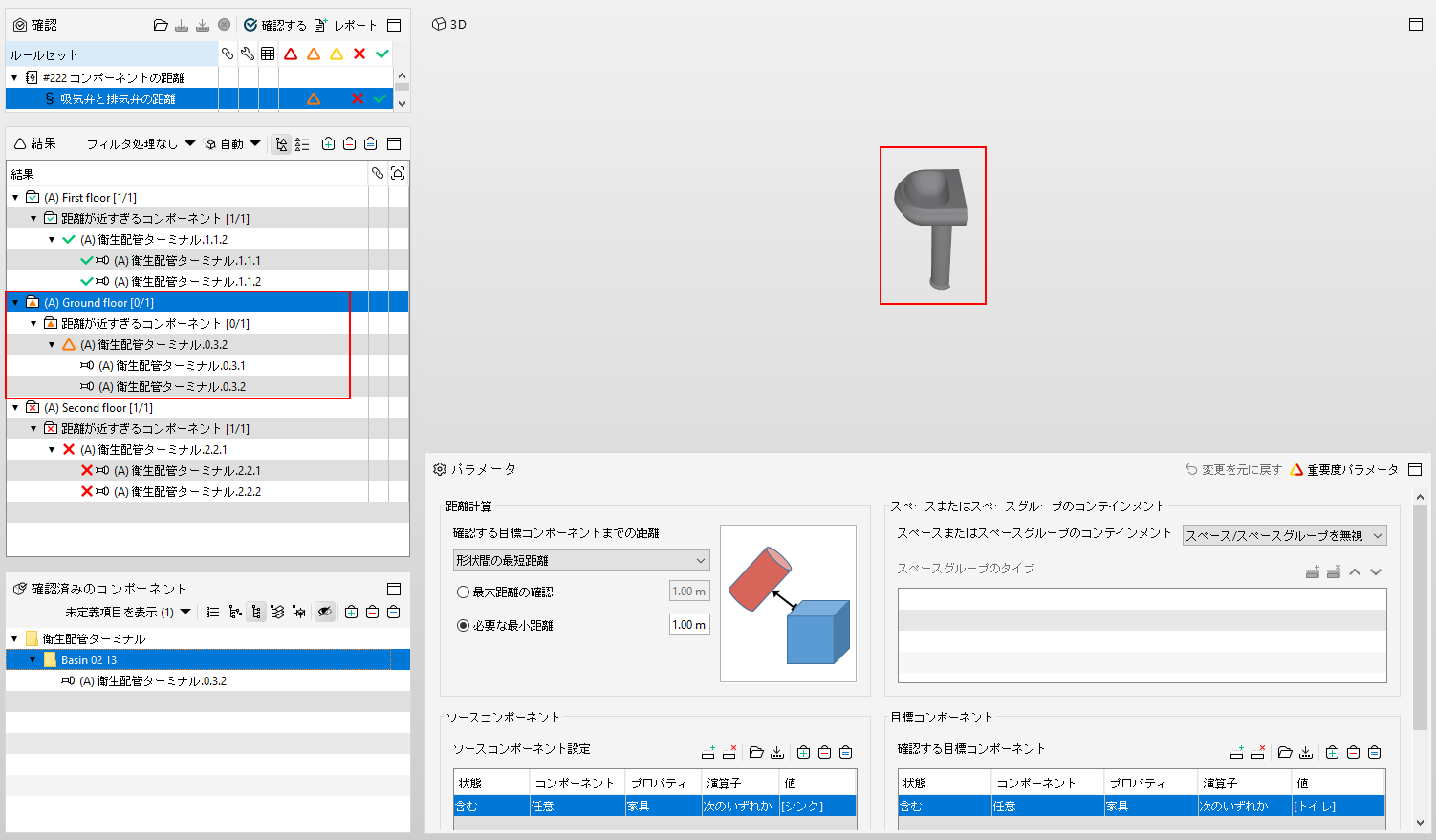Open the 形状間の最短距離 dropdown

click(581, 560)
